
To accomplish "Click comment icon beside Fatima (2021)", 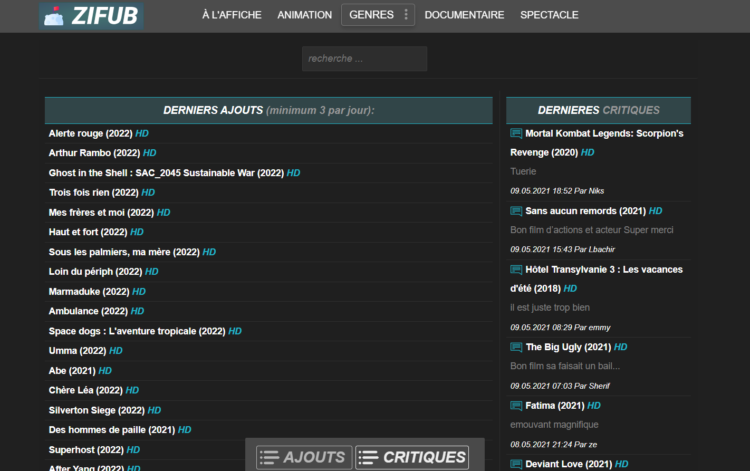I will click(x=516, y=406).
